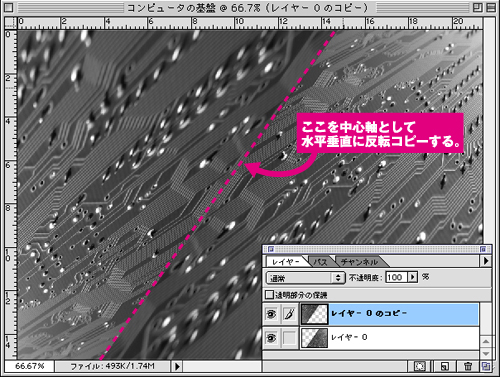Click the palette resize corner icon
This screenshot has width=500, height=377.
click(486, 366)
